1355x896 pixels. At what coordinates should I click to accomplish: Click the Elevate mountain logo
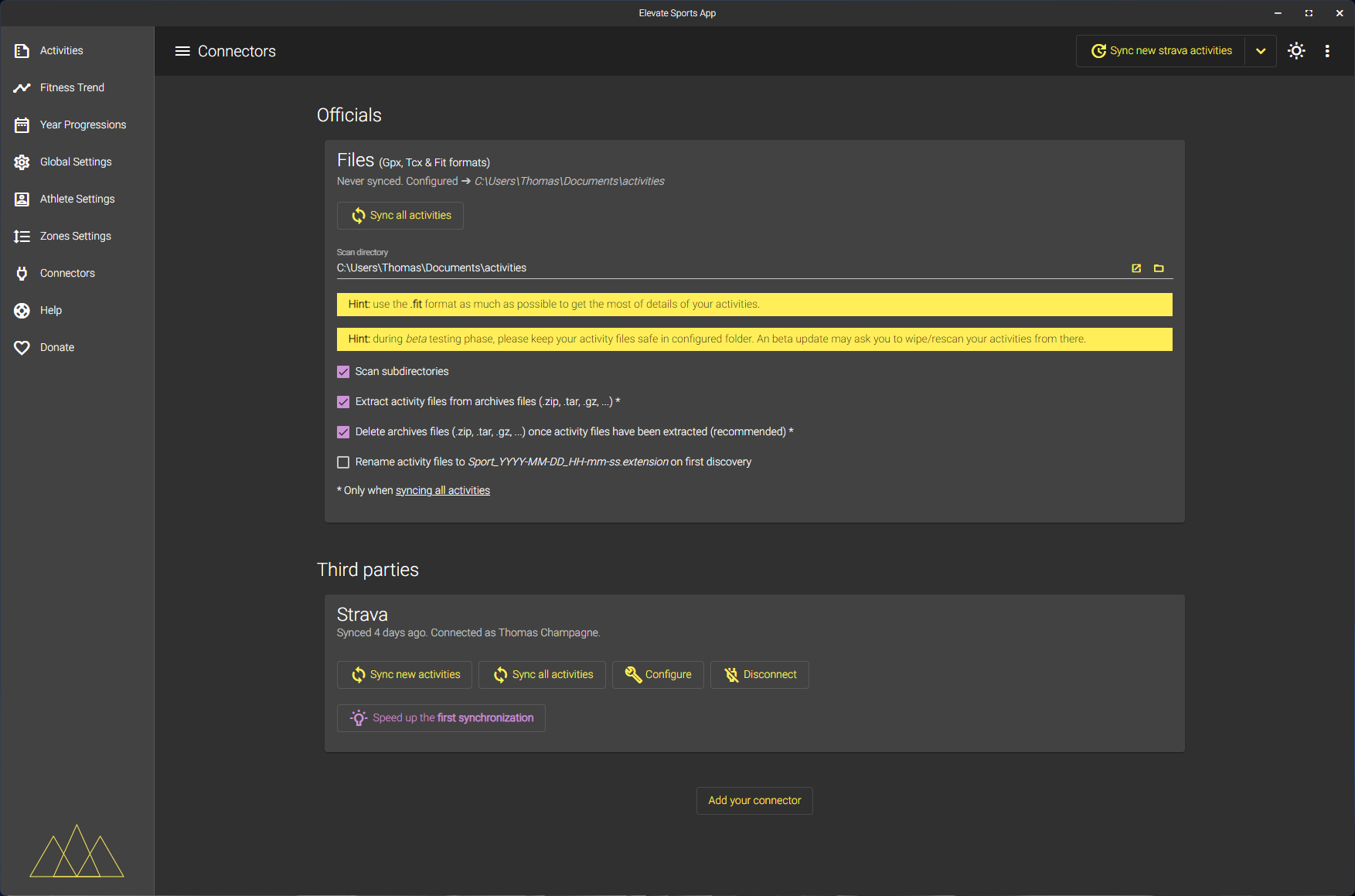(77, 852)
